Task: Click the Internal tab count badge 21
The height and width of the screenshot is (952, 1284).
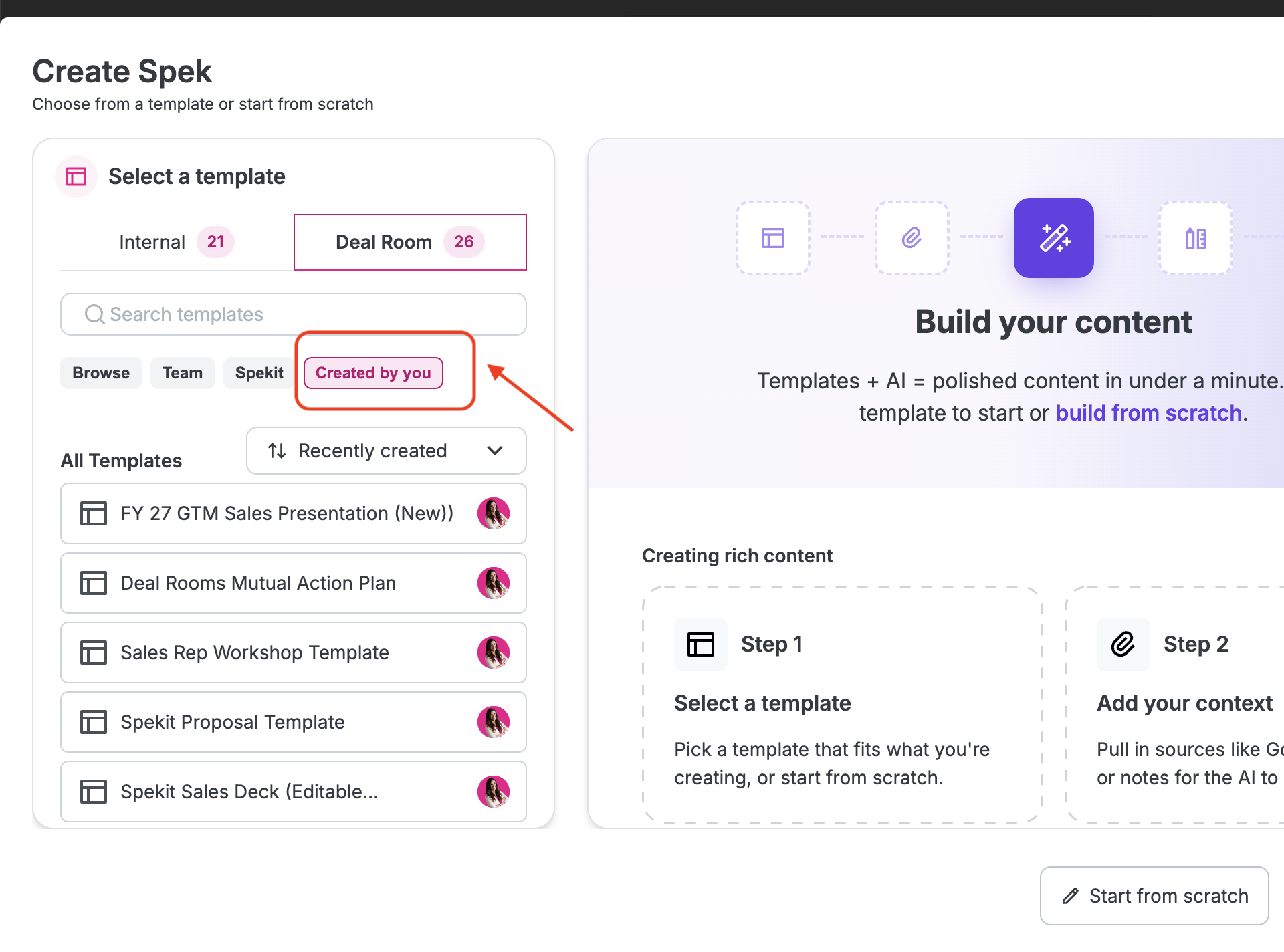Action: 215,242
